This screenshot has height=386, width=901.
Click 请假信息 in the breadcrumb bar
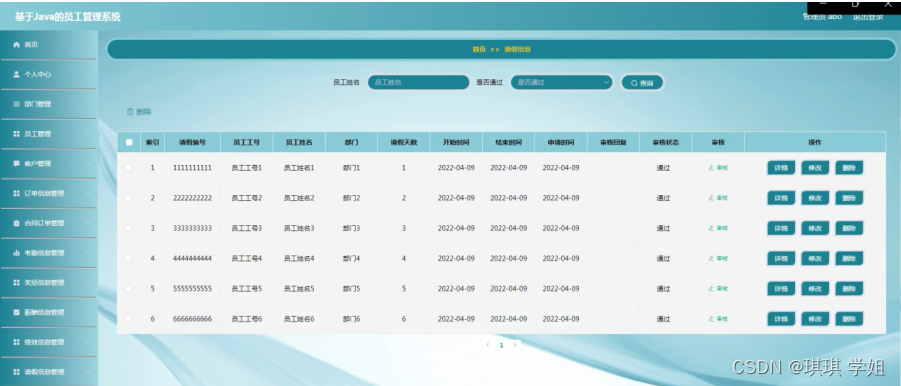517,49
